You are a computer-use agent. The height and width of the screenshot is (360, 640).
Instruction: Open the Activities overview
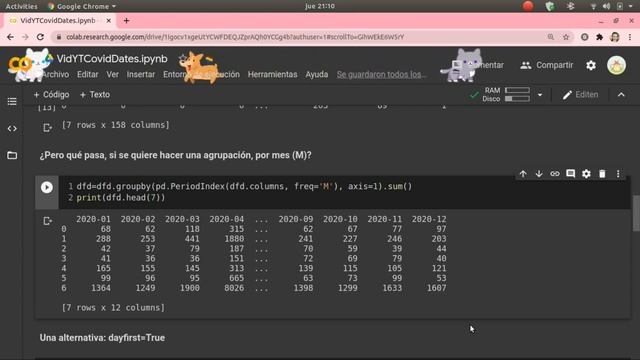(21, 6)
